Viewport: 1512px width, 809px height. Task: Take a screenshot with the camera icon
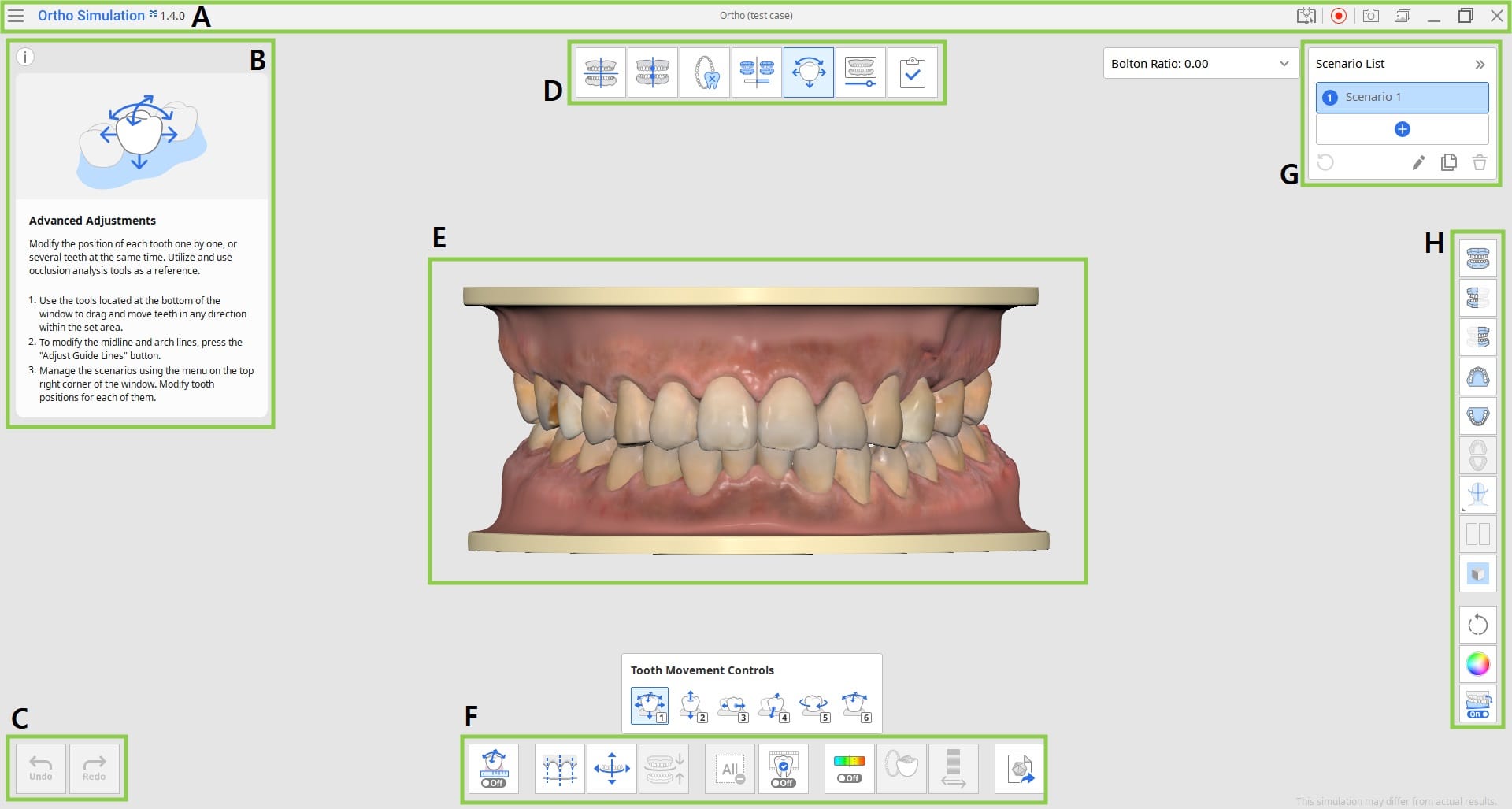(x=1370, y=16)
